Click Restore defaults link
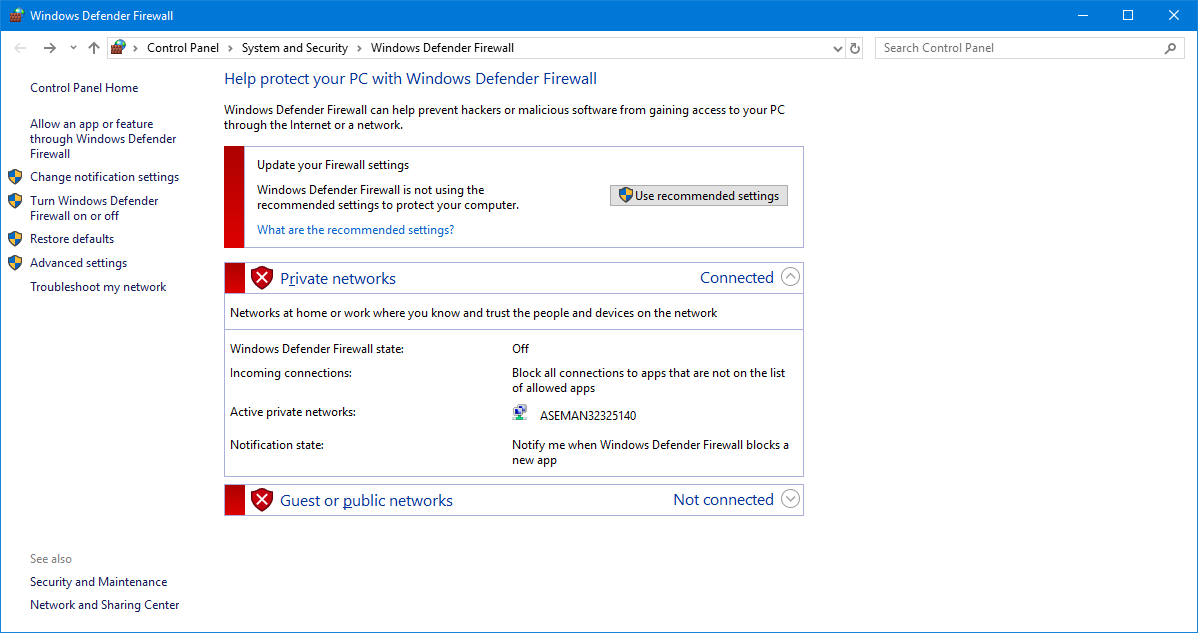Screen dimensions: 1198x633 (72, 239)
